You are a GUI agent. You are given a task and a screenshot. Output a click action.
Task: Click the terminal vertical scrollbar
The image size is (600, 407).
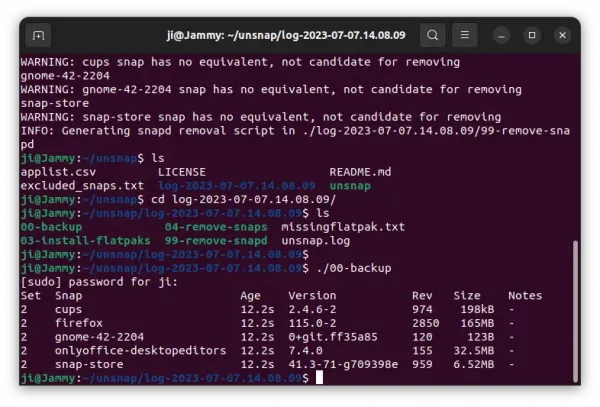pyautogui.click(x=575, y=311)
